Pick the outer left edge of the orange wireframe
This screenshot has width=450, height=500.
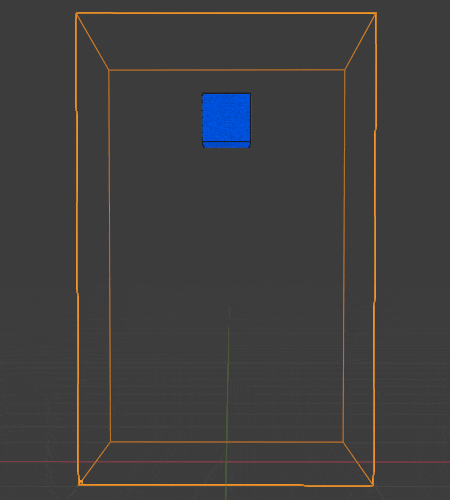click(77, 248)
